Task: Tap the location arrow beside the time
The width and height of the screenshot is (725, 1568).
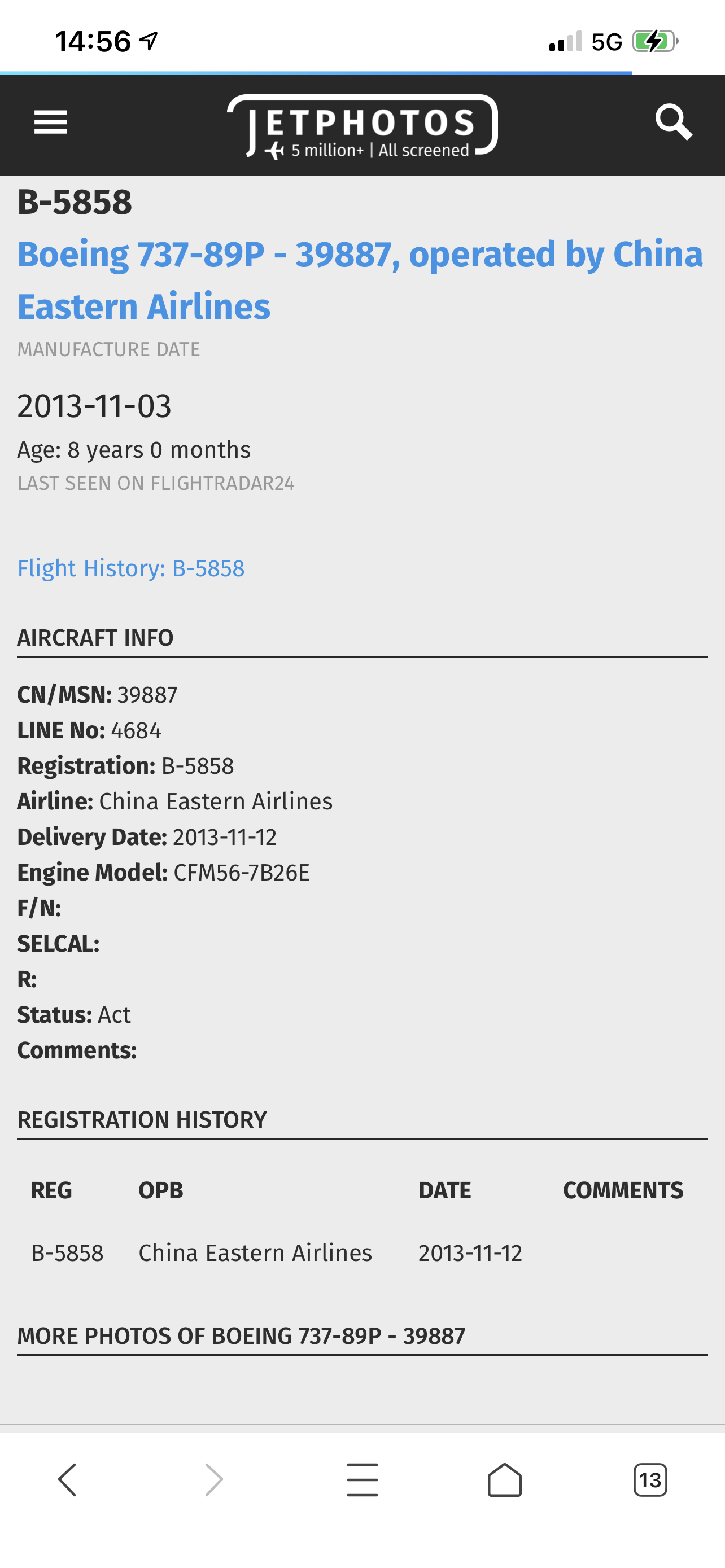Action: pos(149,41)
